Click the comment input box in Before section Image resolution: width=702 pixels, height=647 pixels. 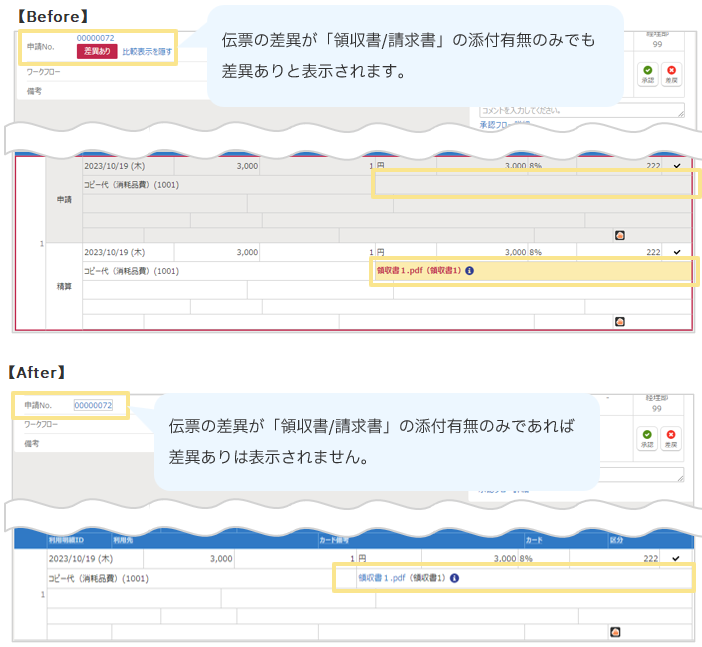point(581,110)
